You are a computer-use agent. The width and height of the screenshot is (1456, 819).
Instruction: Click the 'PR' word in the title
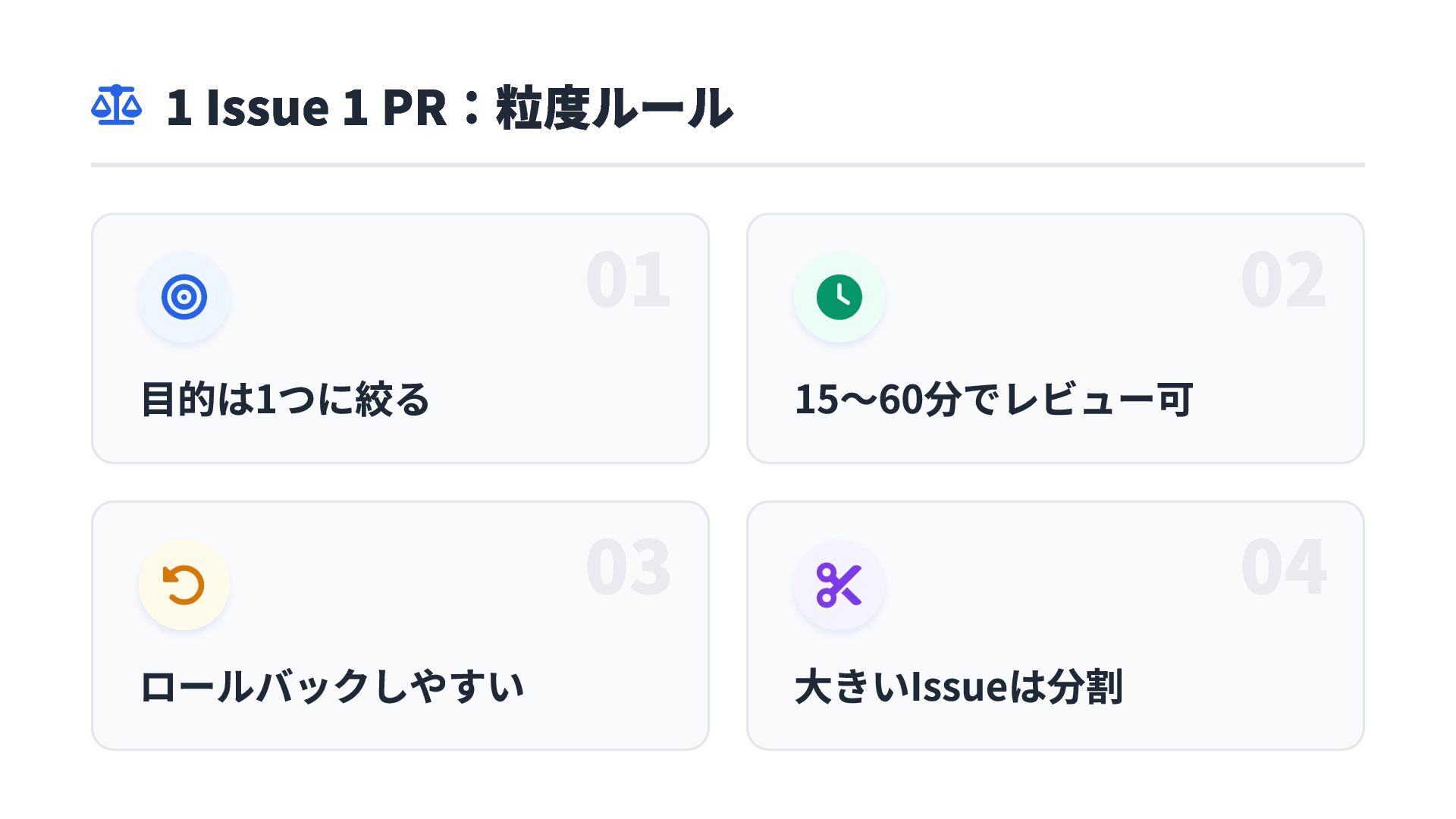coord(415,107)
